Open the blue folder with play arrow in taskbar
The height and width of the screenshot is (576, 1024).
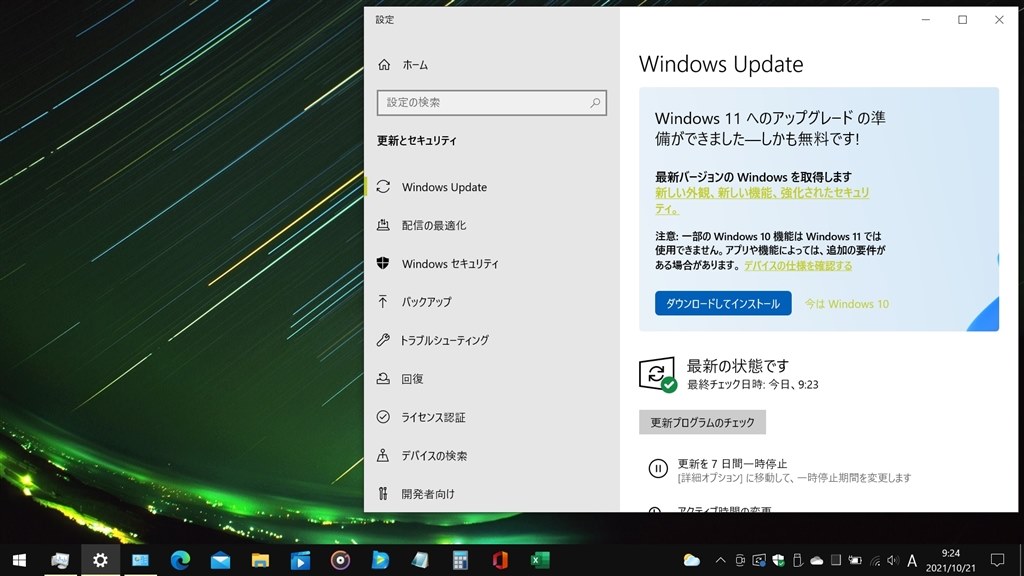(x=300, y=560)
